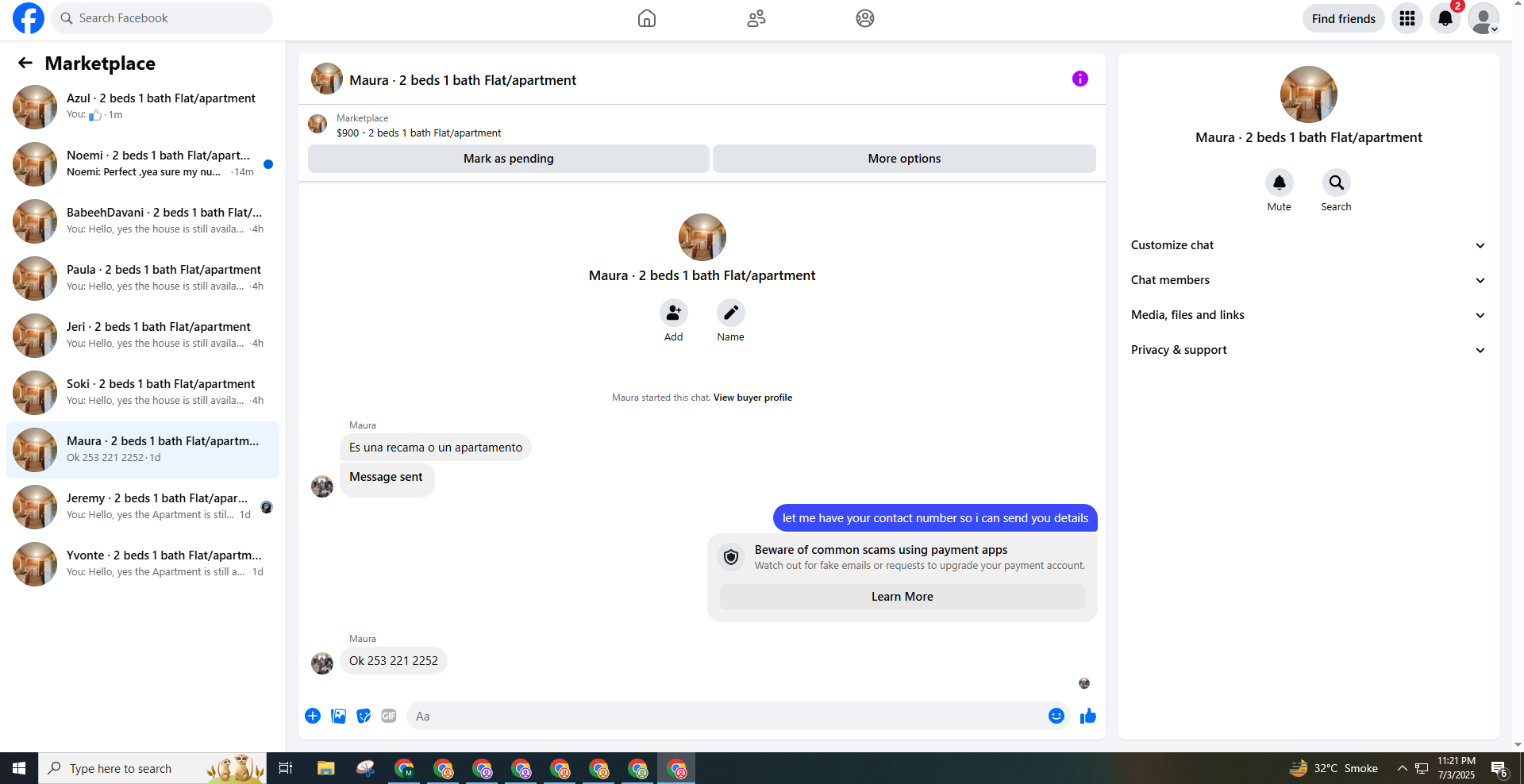Open the Paula conversation
The width and height of the screenshot is (1524, 784).
click(x=143, y=279)
